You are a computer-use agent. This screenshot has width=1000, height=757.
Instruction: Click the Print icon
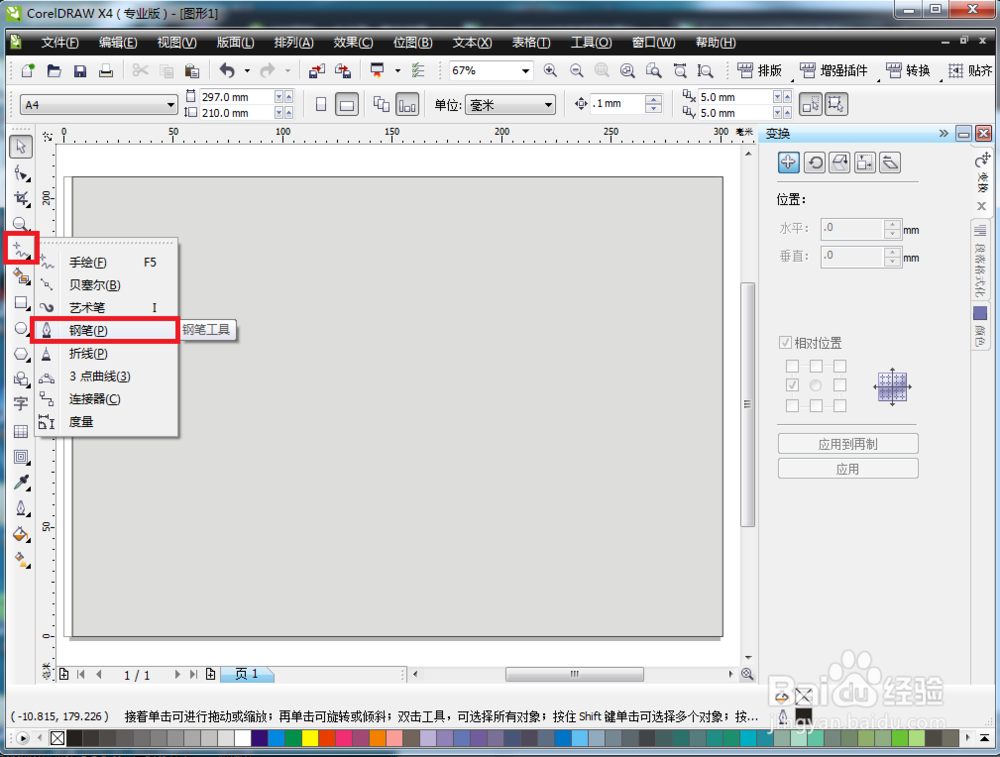(x=106, y=70)
